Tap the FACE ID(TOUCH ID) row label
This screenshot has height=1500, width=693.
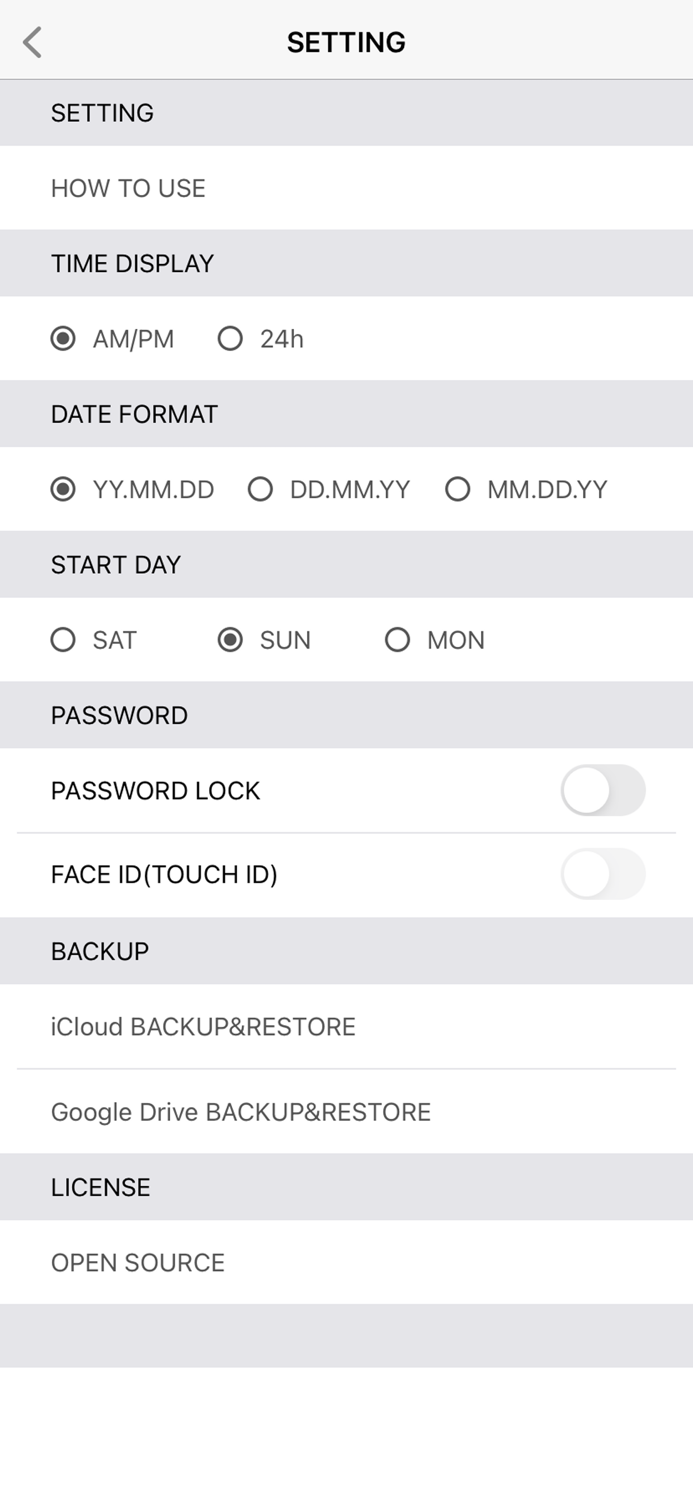coord(164,875)
